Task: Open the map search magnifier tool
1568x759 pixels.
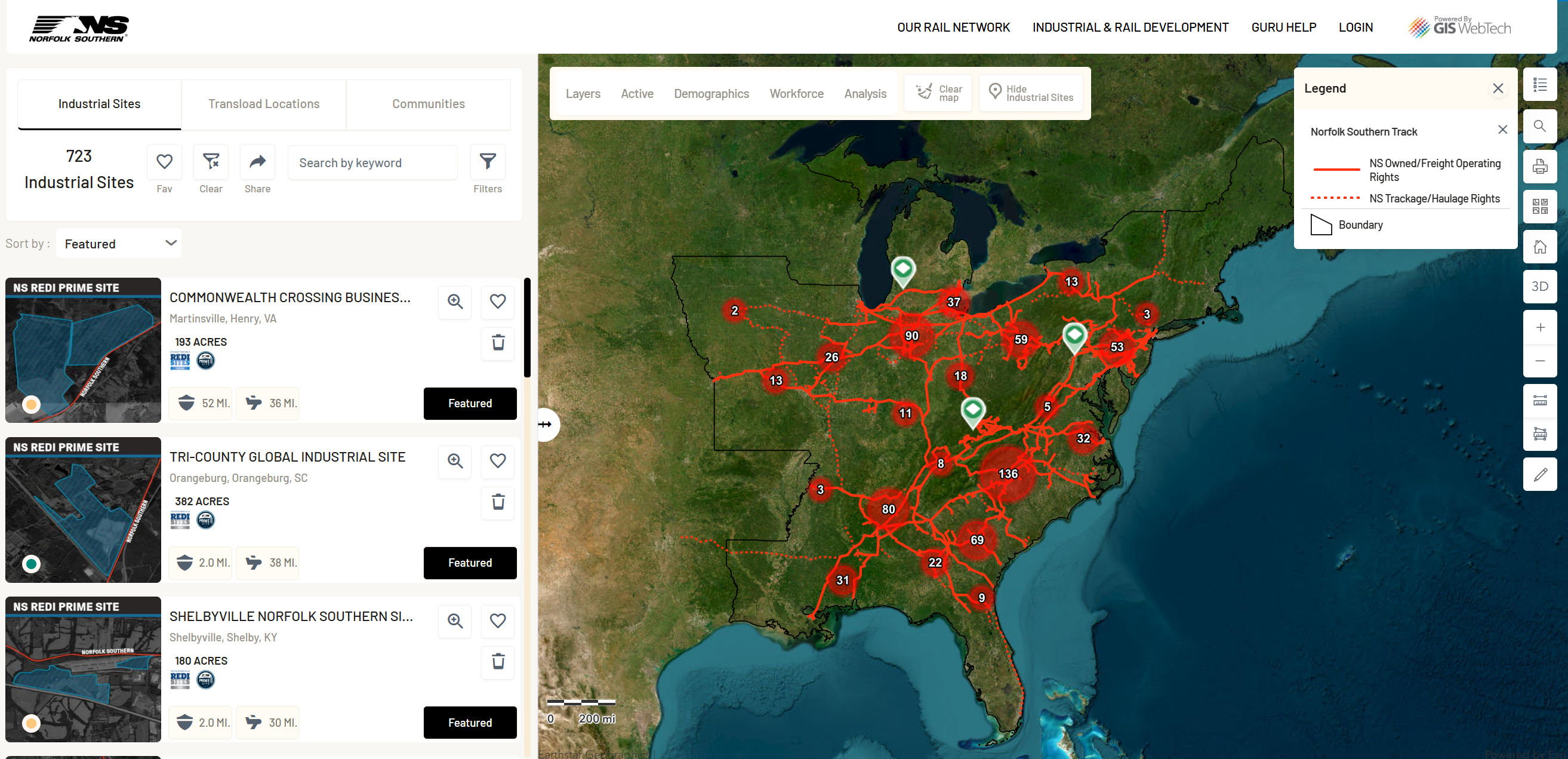Action: pos(1539,126)
